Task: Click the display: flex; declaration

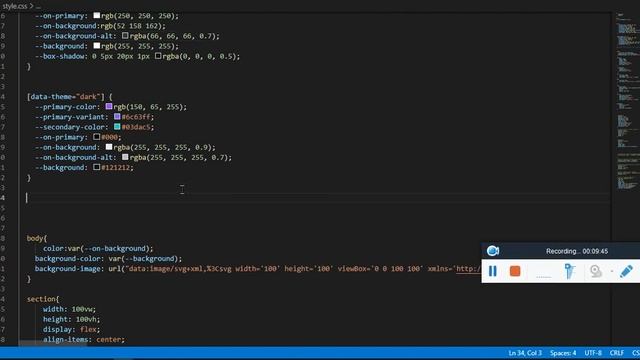Action: coord(71,329)
